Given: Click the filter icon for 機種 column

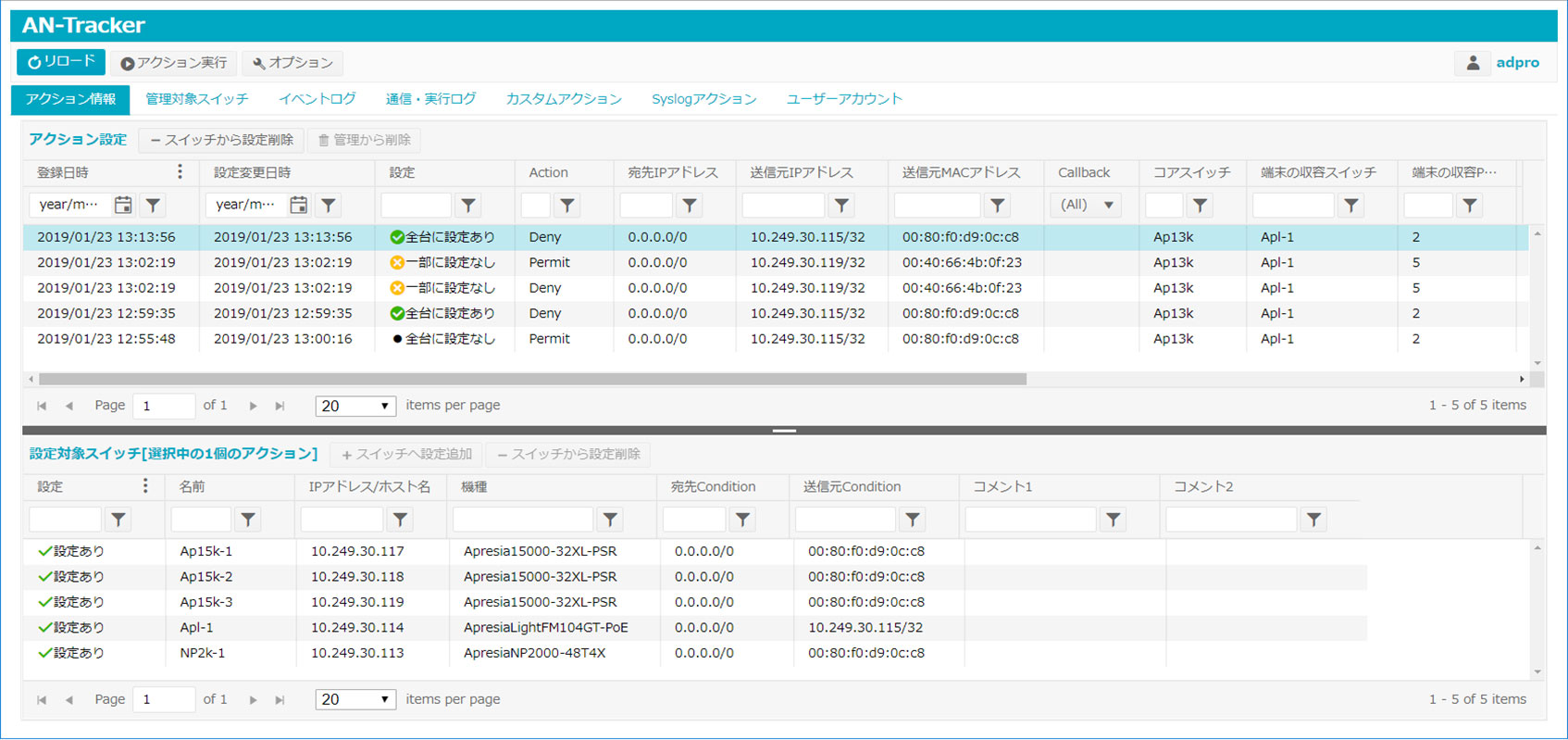Looking at the screenshot, I should click(609, 520).
